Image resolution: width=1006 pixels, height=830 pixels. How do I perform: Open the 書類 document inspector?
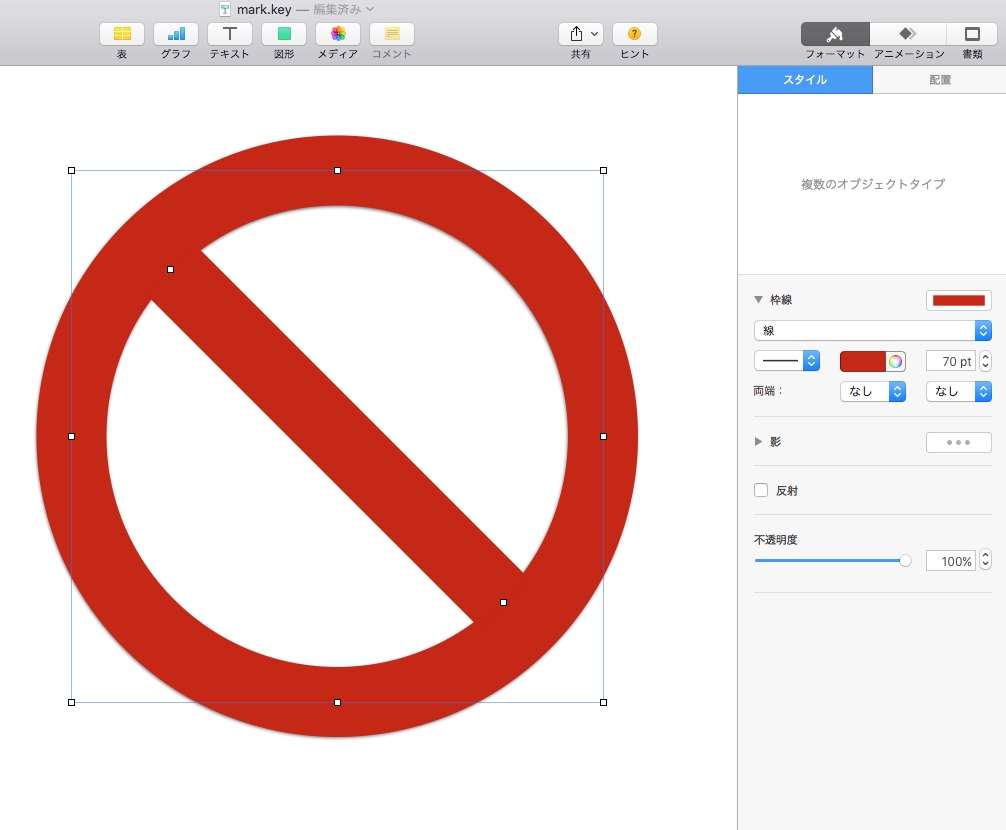pyautogui.click(x=972, y=34)
